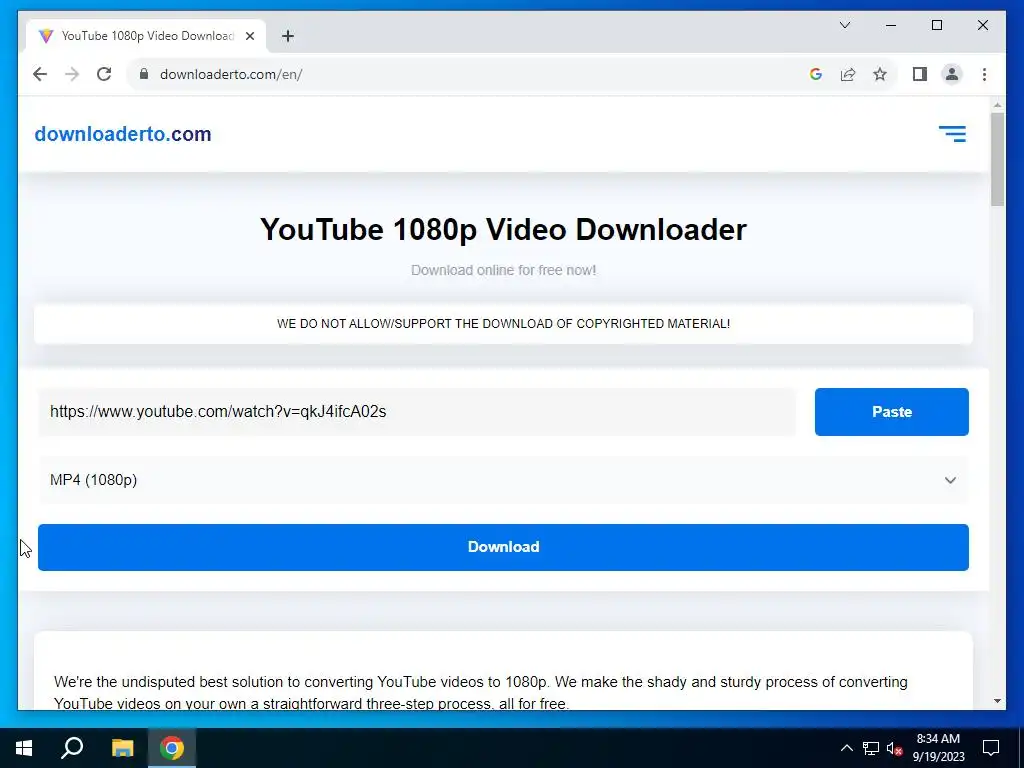Open File Explorer from the taskbar

122,748
